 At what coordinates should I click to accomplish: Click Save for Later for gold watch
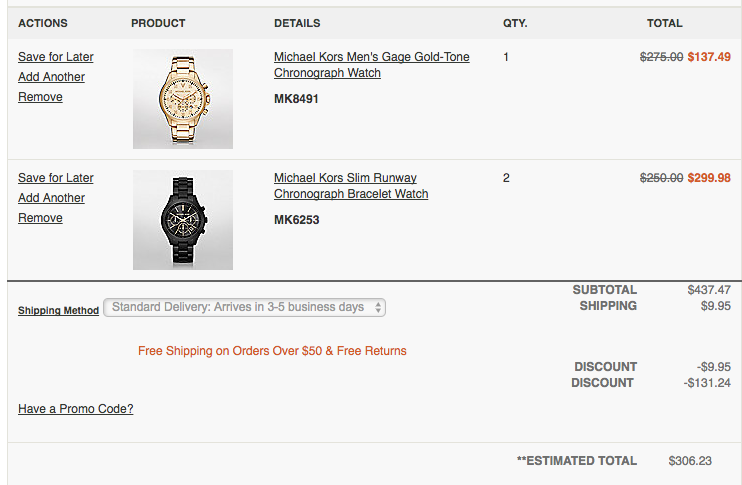tap(56, 57)
